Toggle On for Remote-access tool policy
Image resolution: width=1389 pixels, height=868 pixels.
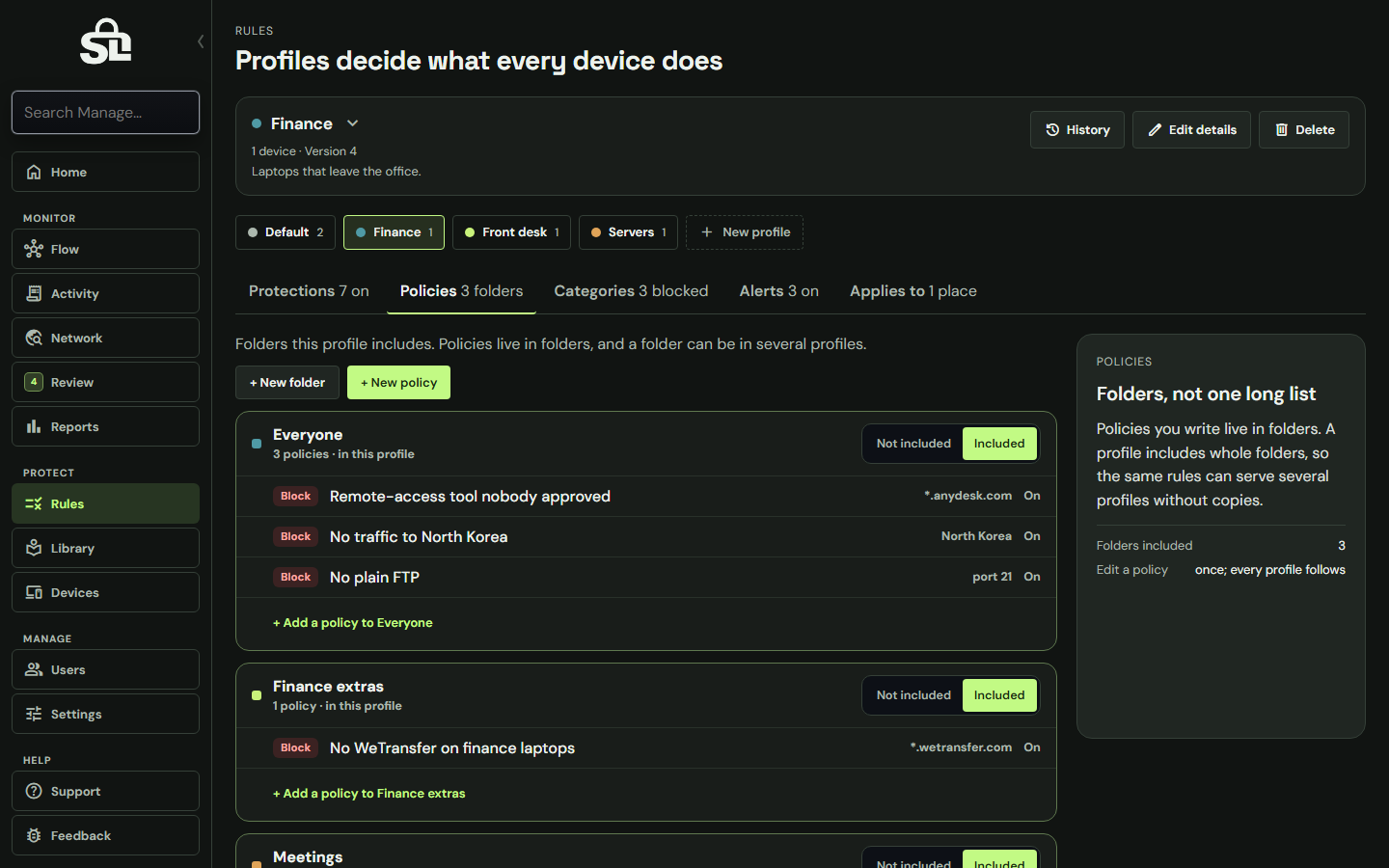point(1032,496)
